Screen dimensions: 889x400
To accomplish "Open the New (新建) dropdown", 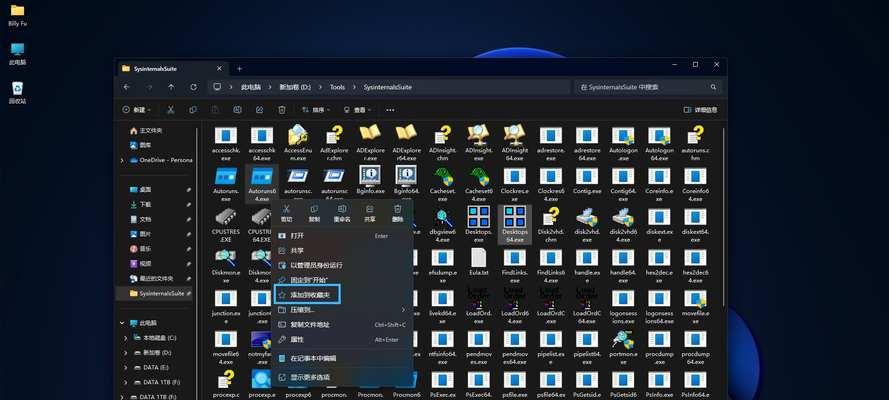I will [138, 110].
